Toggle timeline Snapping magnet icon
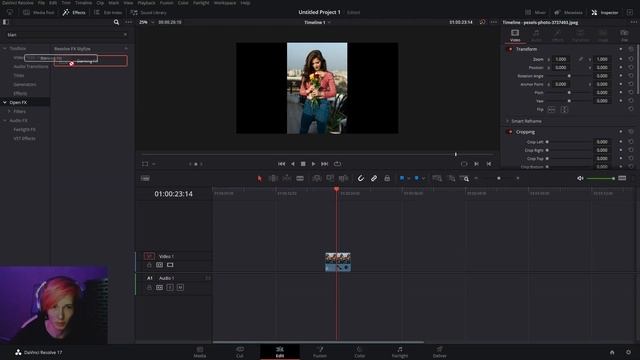 360,178
